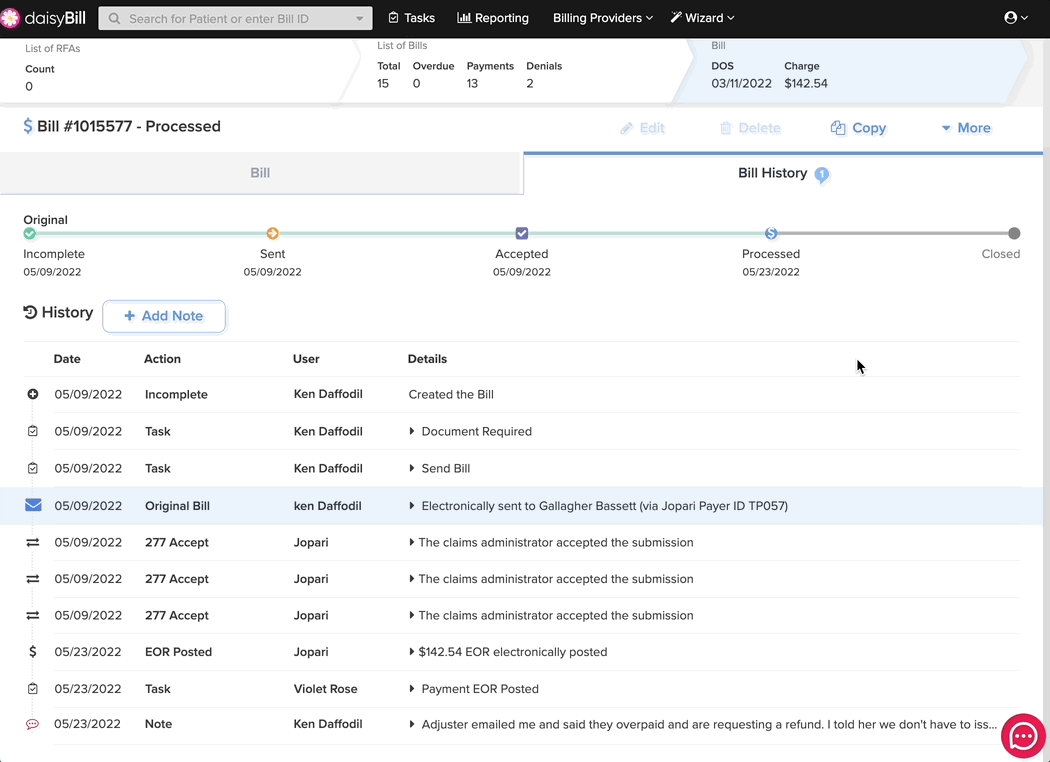This screenshot has height=762, width=1050.
Task: Click the task icon in the Document Required row
Action: point(33,431)
